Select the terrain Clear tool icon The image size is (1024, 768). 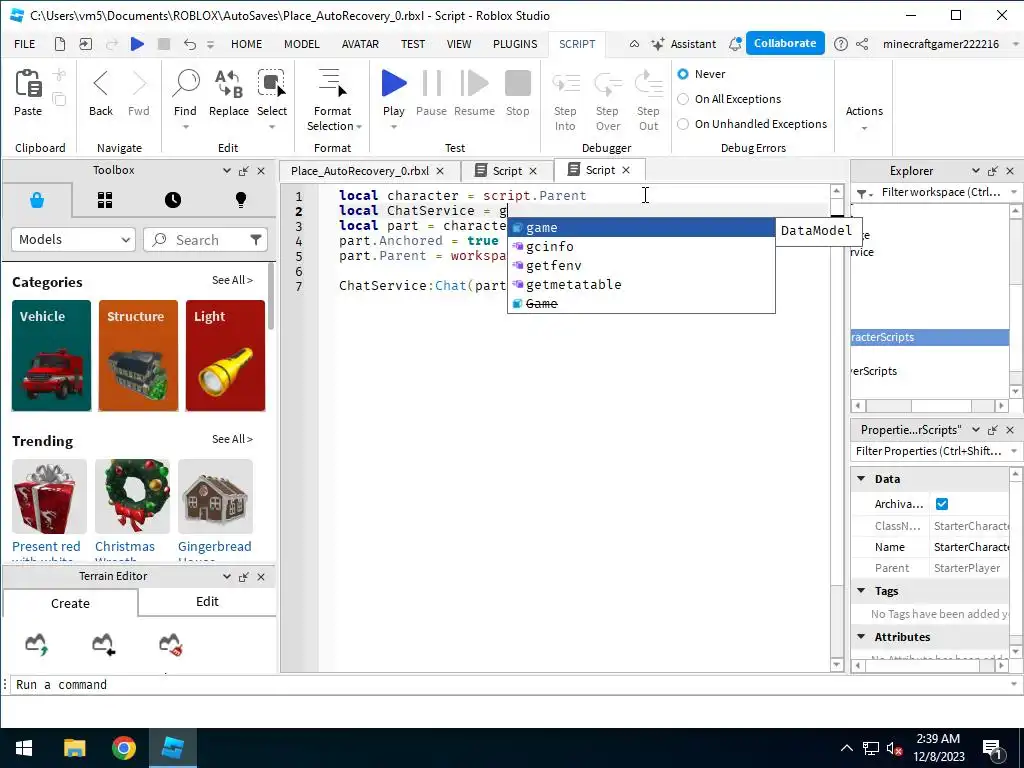point(170,645)
